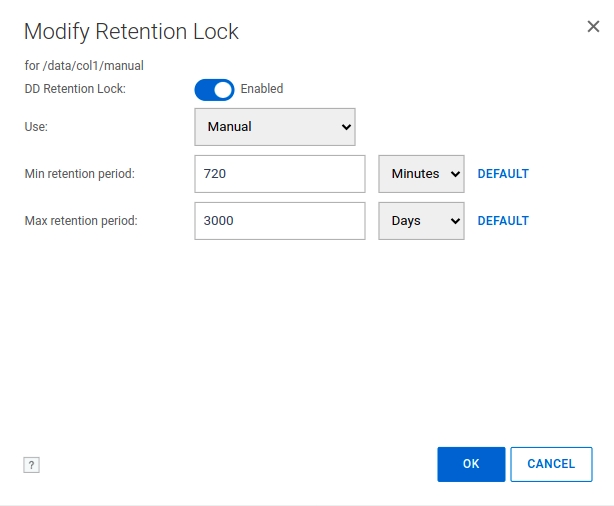This screenshot has width=614, height=506.
Task: Click the Modify Retention Lock title
Action: [131, 31]
